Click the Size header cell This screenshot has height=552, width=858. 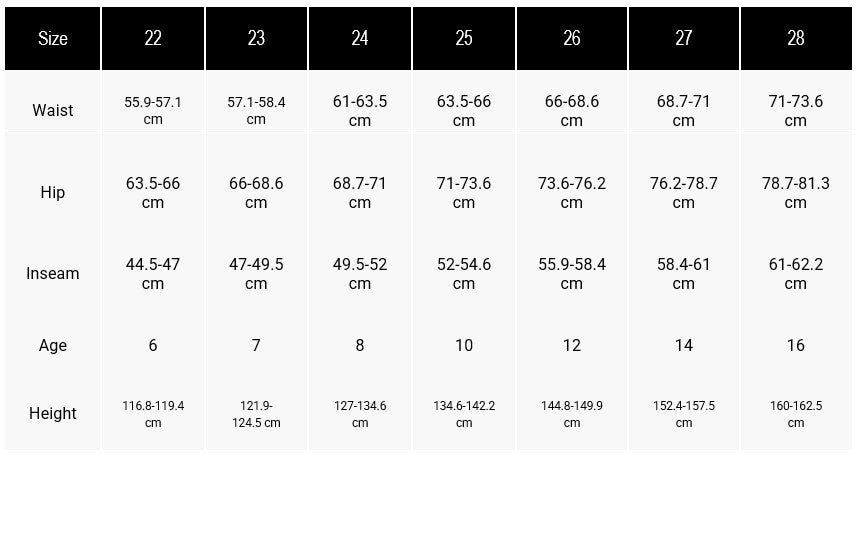point(53,38)
